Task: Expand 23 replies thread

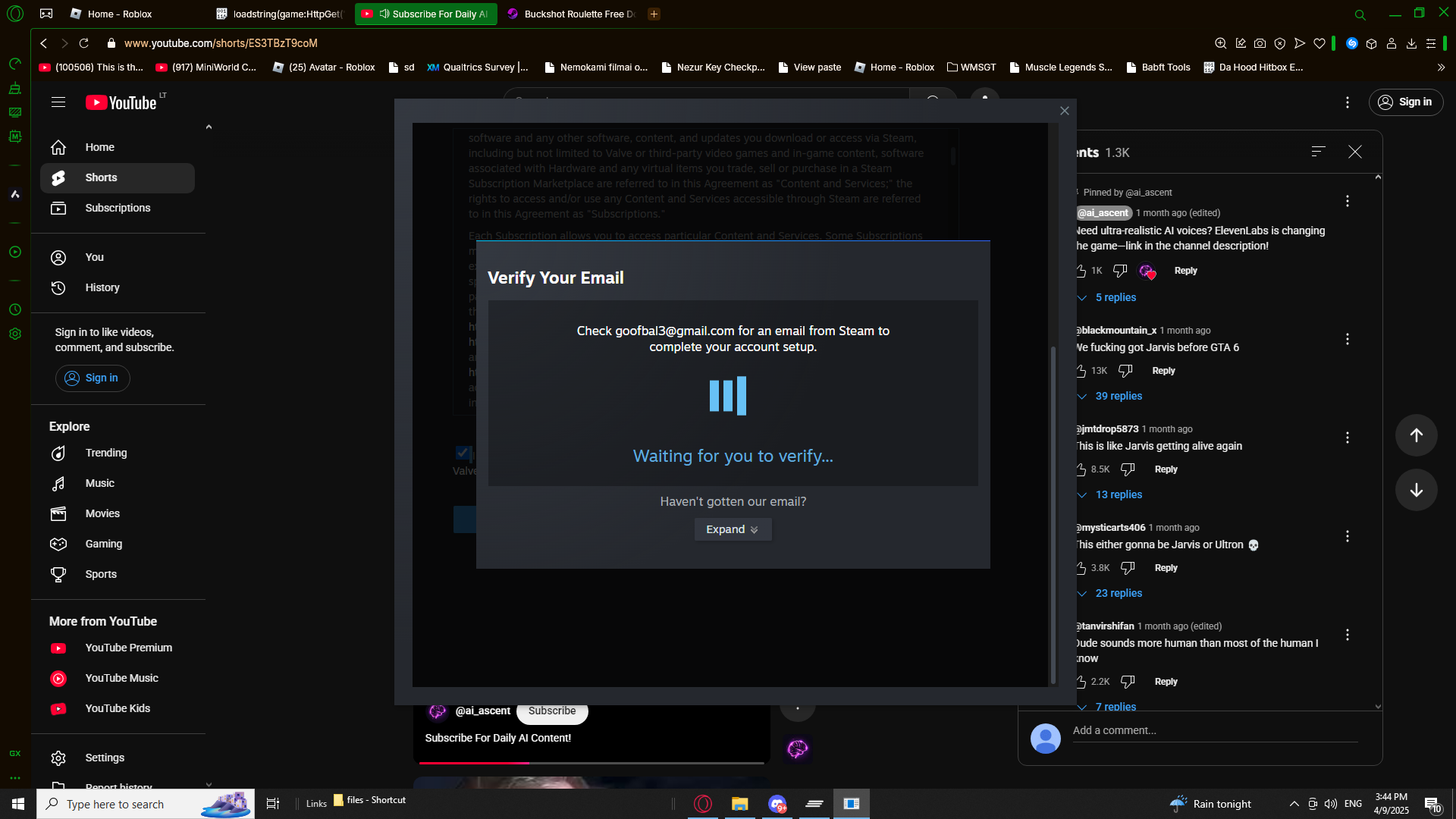Action: pyautogui.click(x=1111, y=593)
